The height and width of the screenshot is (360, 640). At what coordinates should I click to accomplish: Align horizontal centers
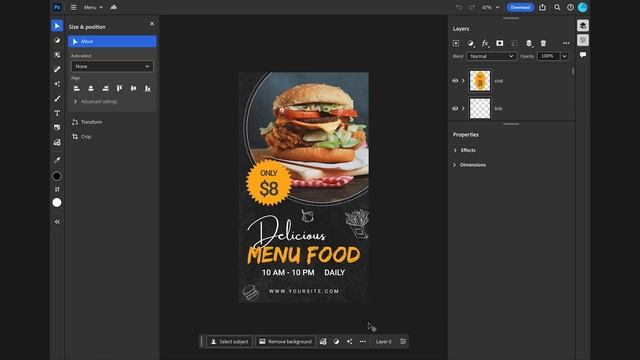point(91,88)
